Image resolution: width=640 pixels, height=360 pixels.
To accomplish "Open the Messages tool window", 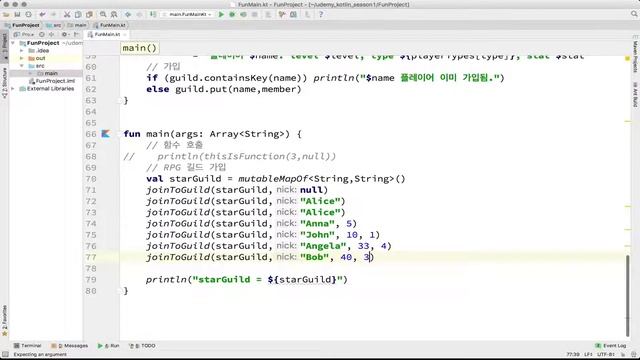I will pyautogui.click(x=70, y=346).
